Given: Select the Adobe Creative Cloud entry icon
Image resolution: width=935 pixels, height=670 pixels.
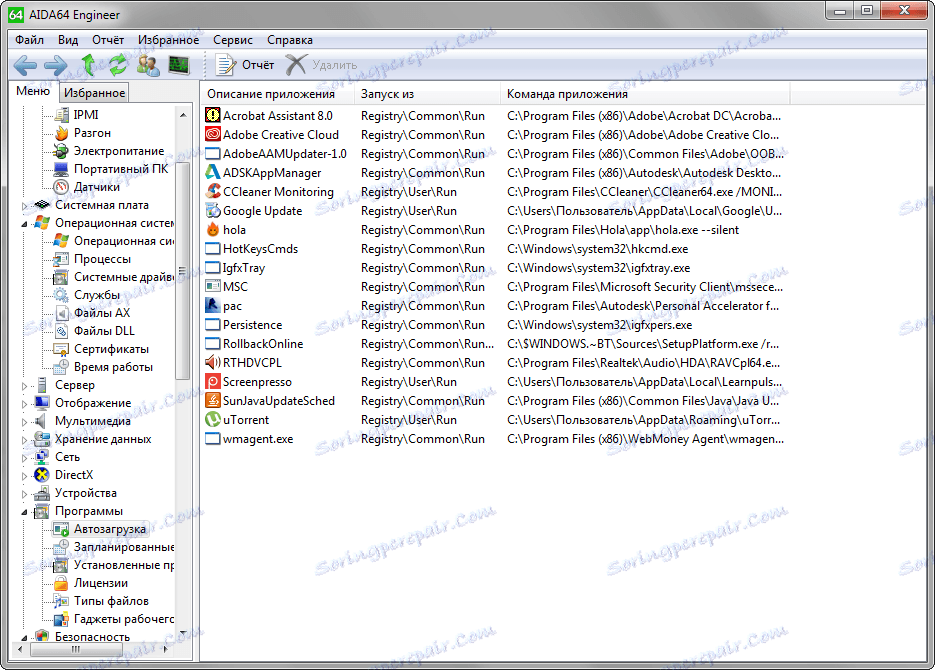Looking at the screenshot, I should (x=212, y=134).
